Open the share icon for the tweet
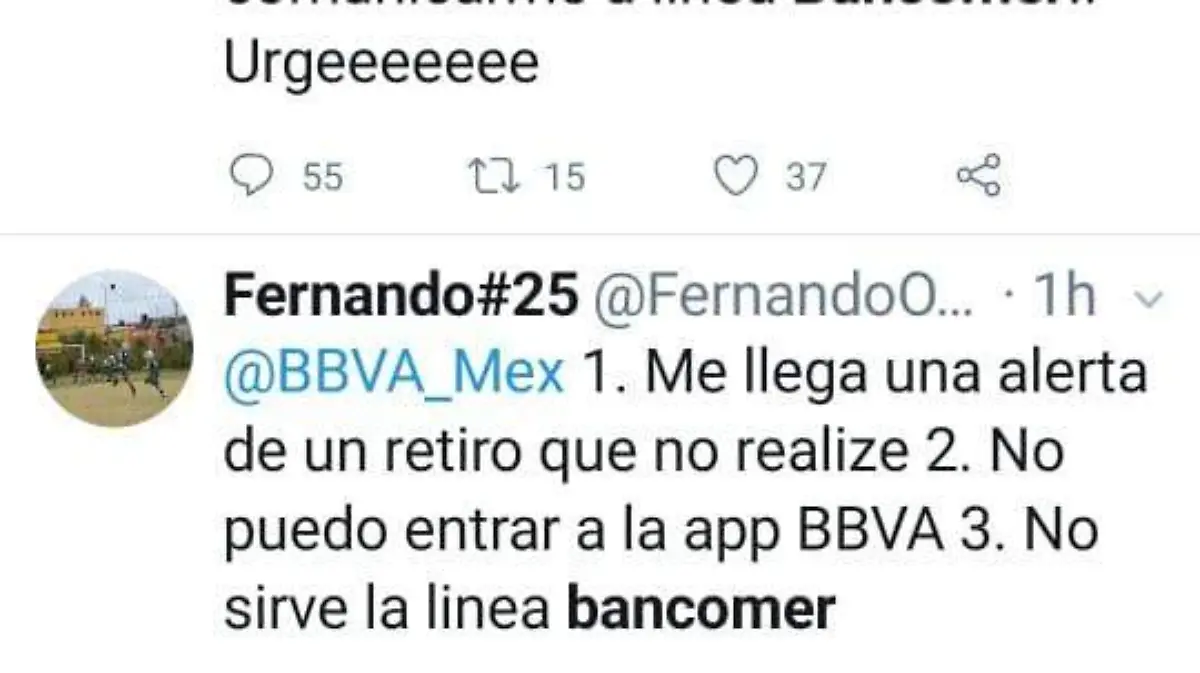The image size is (1200, 673). [978, 177]
